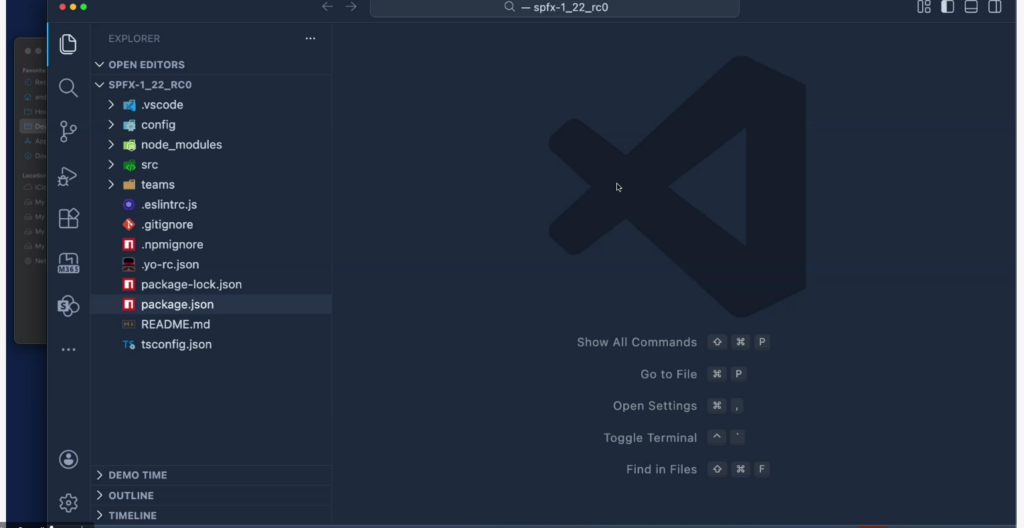Click the Find in Files label

(x=661, y=469)
